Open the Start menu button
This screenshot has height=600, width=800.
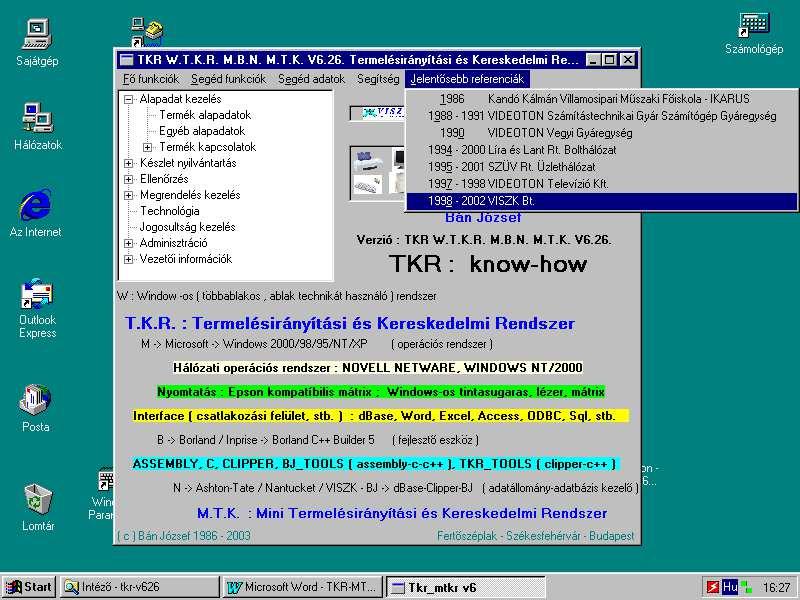(x=29, y=587)
